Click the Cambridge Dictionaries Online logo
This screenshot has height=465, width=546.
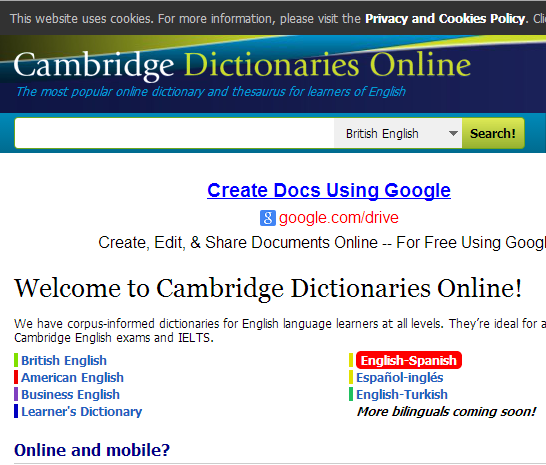click(x=242, y=65)
